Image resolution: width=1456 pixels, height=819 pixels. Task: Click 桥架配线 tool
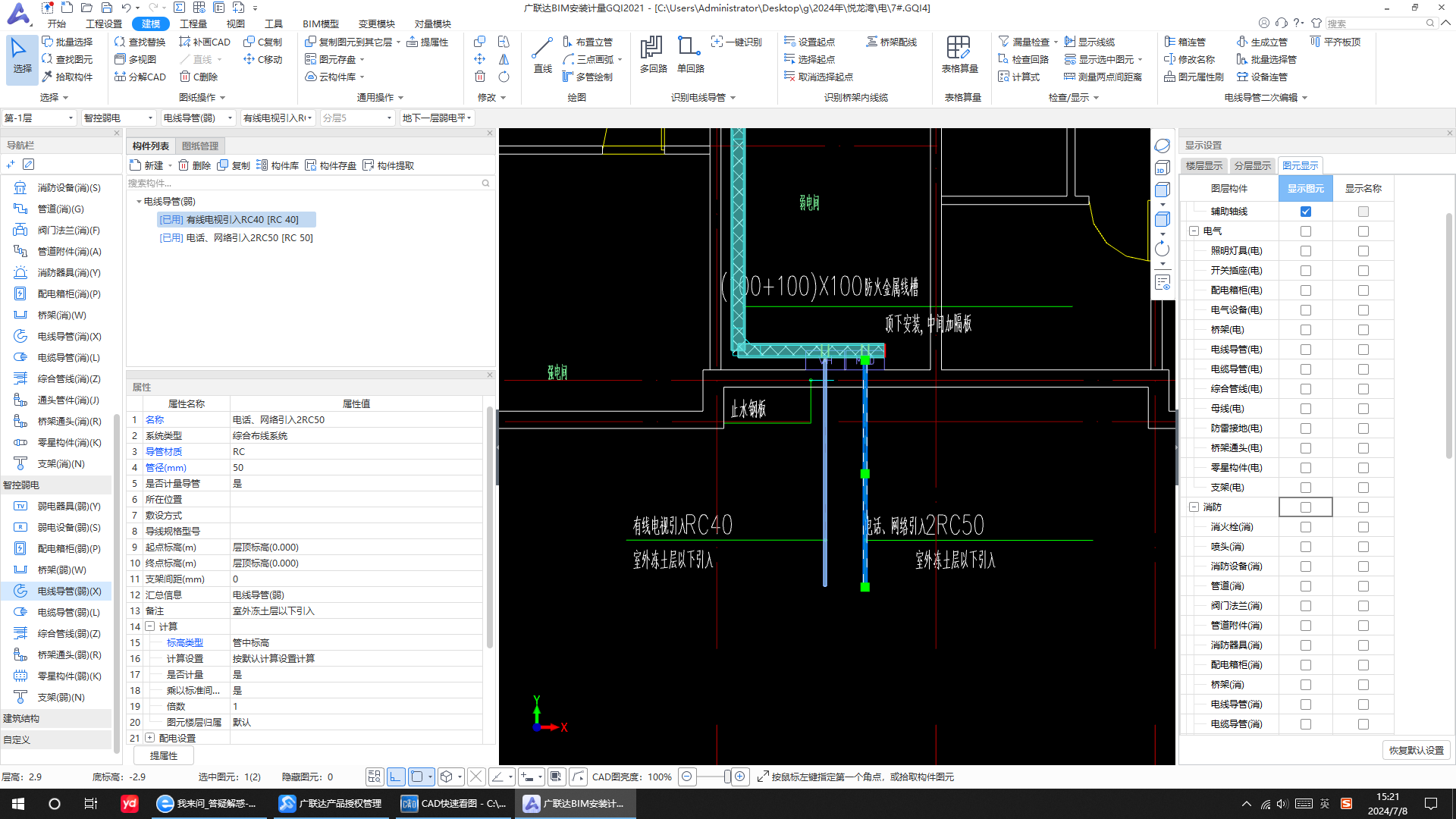[892, 42]
